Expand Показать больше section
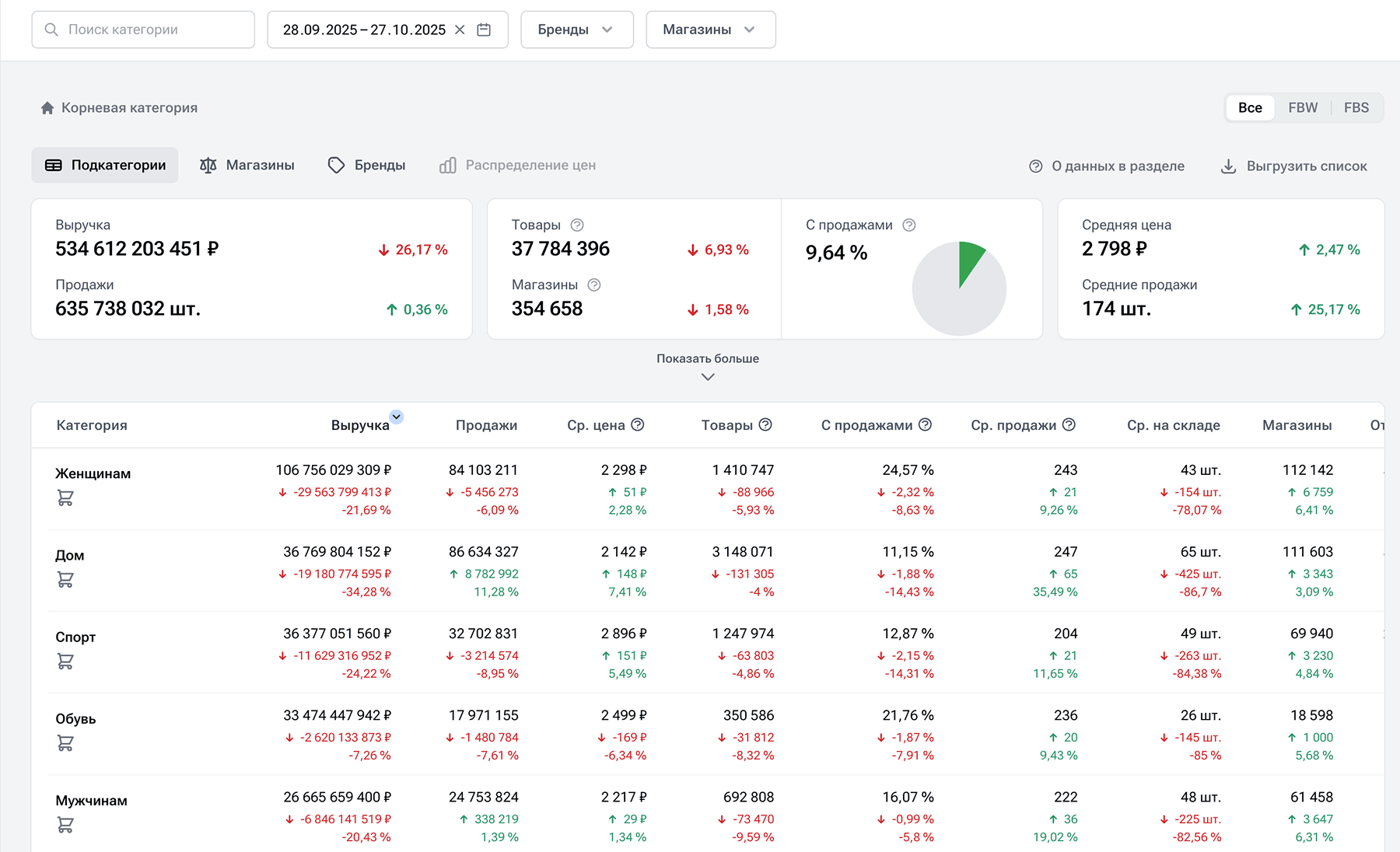This screenshot has height=852, width=1400. [x=707, y=367]
